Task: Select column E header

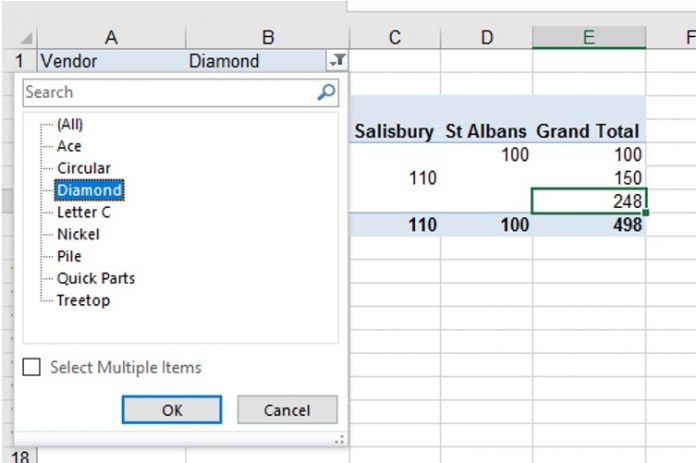Action: coord(589,37)
